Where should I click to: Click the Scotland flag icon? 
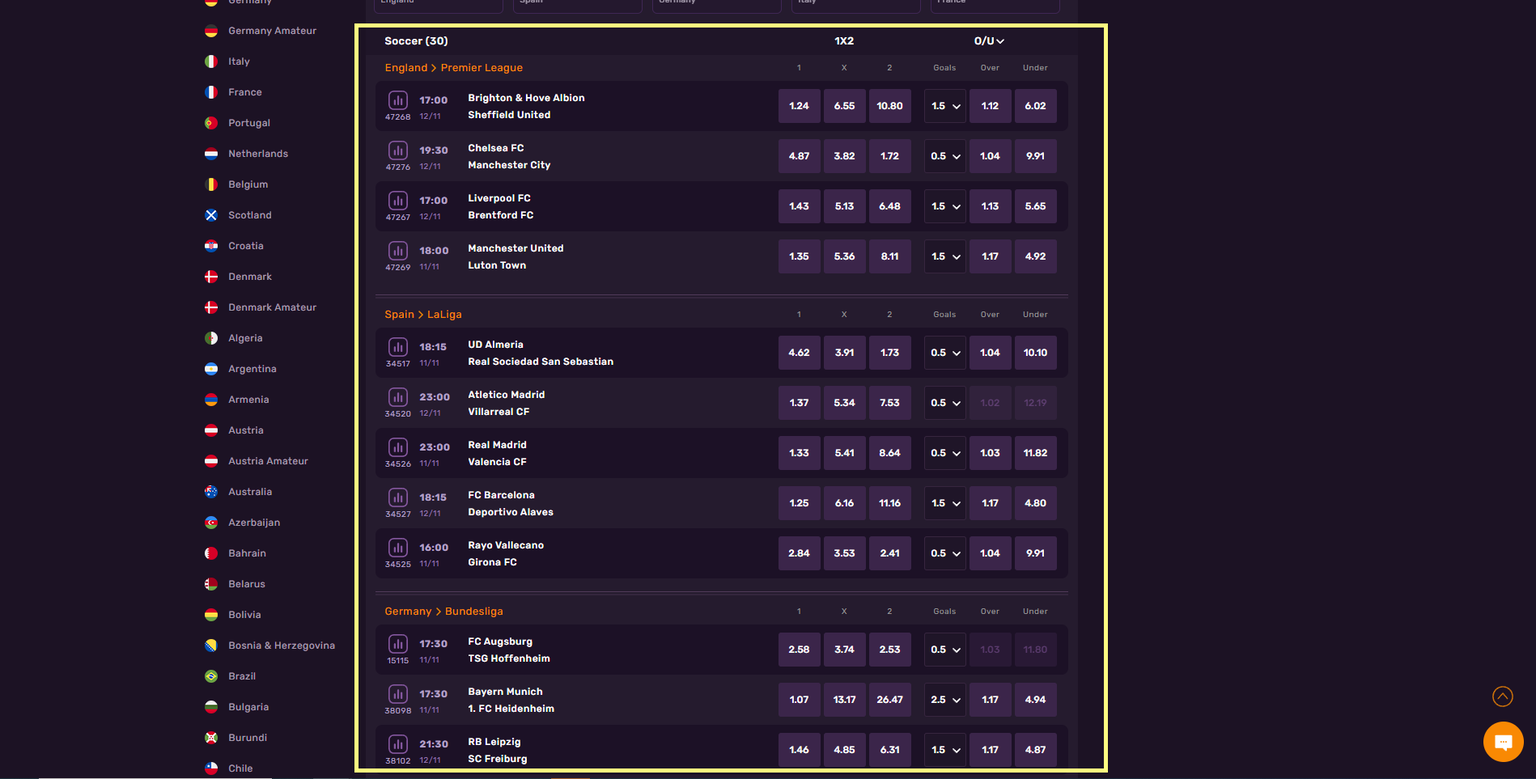211,215
